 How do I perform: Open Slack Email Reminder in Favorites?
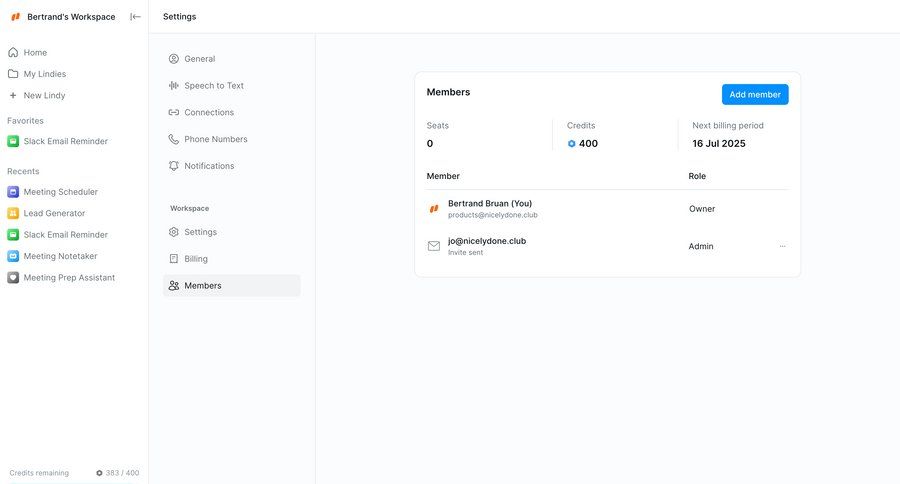65,141
